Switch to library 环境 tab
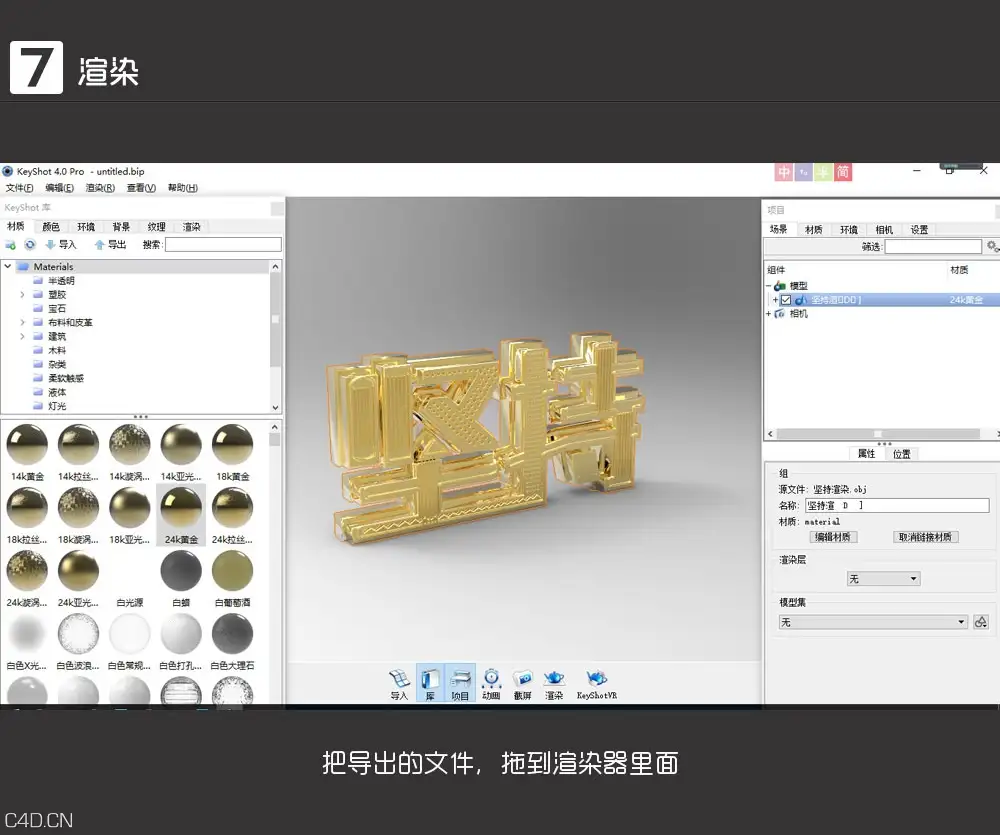 [86, 226]
